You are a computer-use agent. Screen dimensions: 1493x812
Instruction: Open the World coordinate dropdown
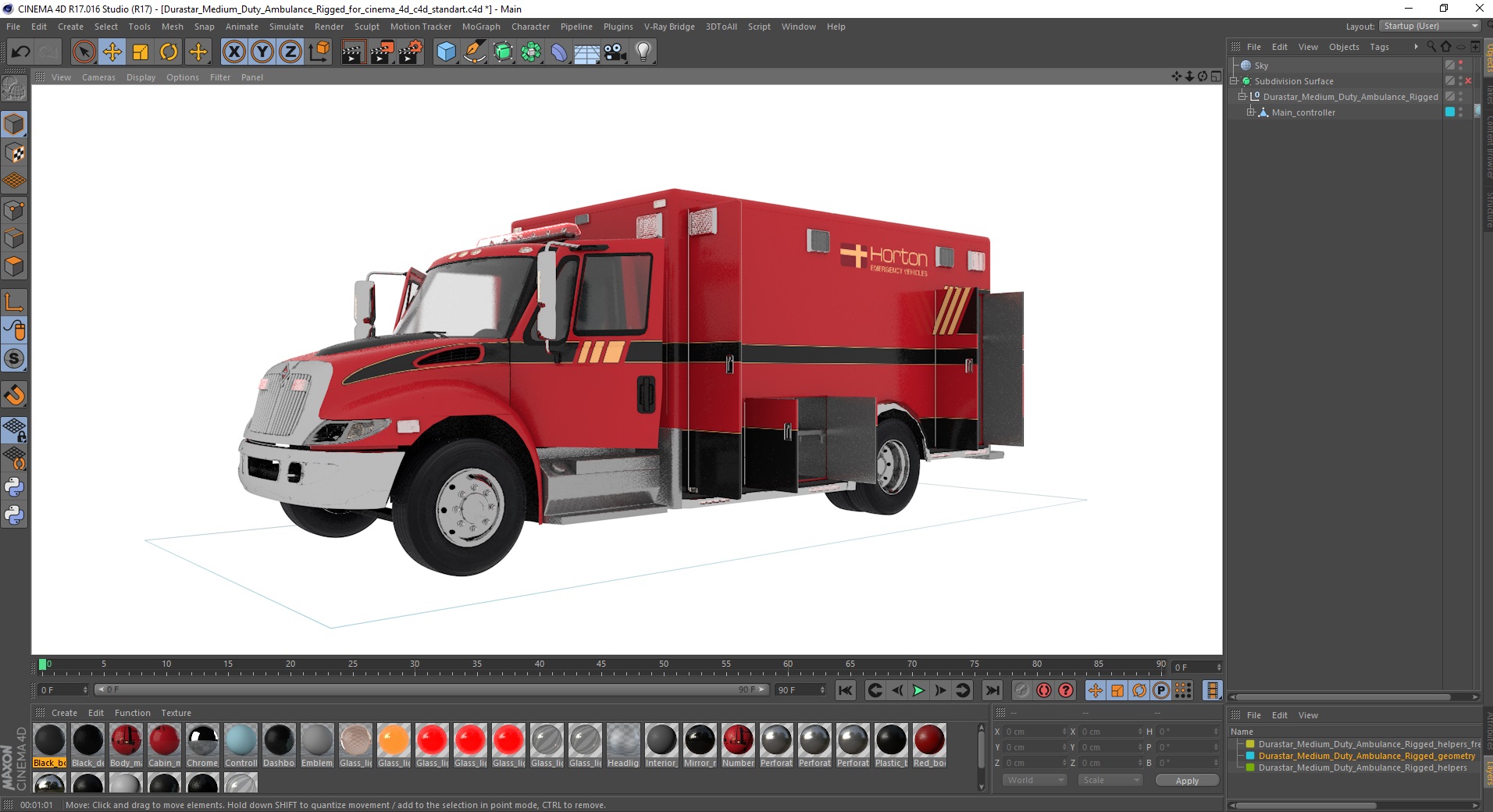click(x=1035, y=780)
